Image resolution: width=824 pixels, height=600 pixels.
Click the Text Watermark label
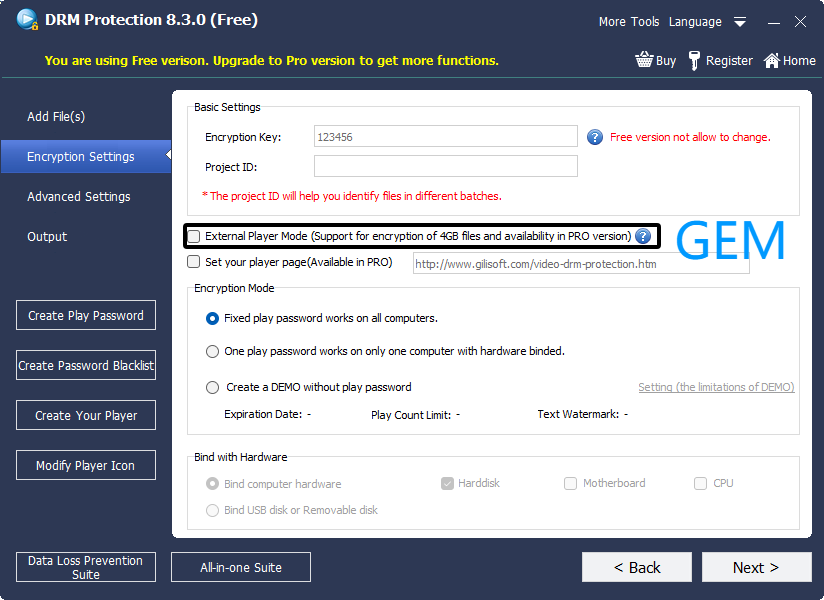578,414
